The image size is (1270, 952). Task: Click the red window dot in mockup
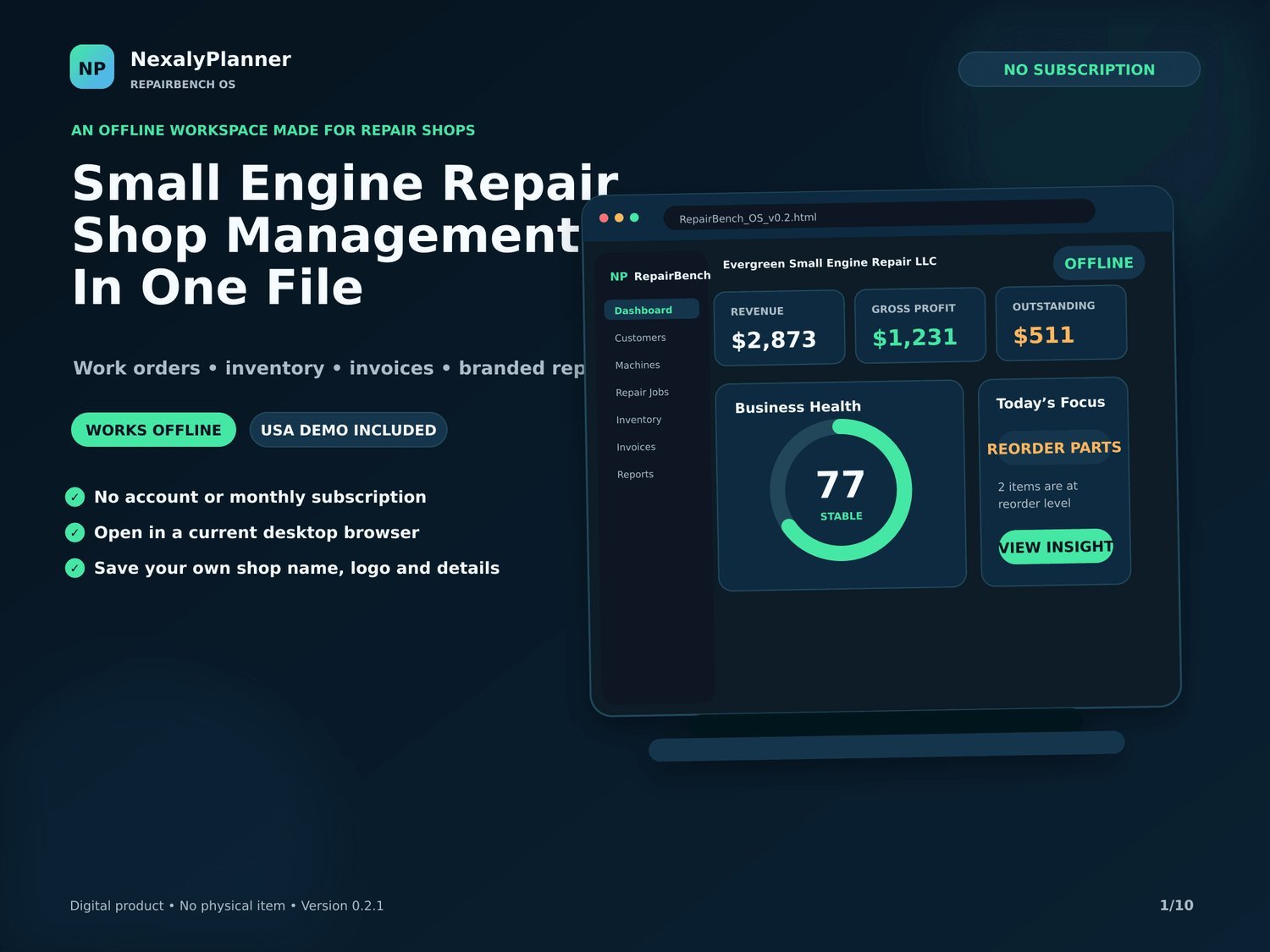pyautogui.click(x=604, y=218)
